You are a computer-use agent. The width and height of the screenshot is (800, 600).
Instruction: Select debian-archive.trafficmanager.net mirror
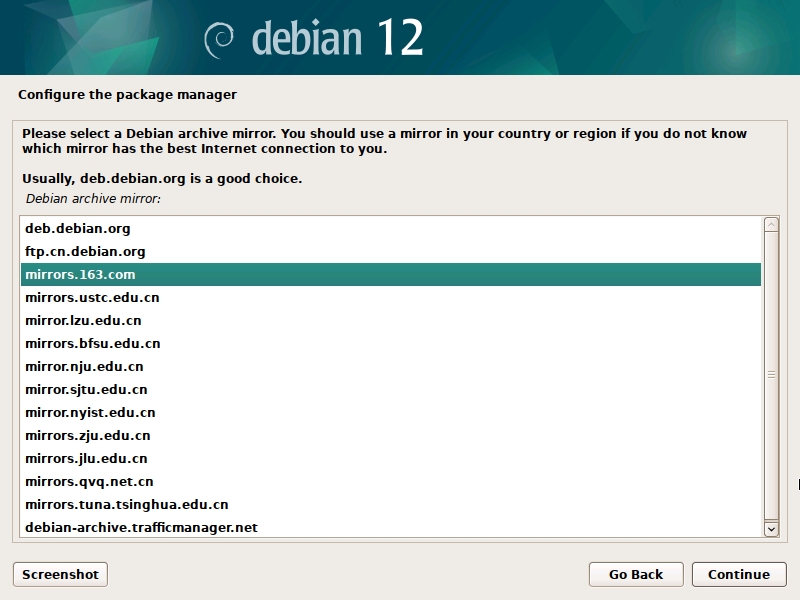click(x=141, y=528)
